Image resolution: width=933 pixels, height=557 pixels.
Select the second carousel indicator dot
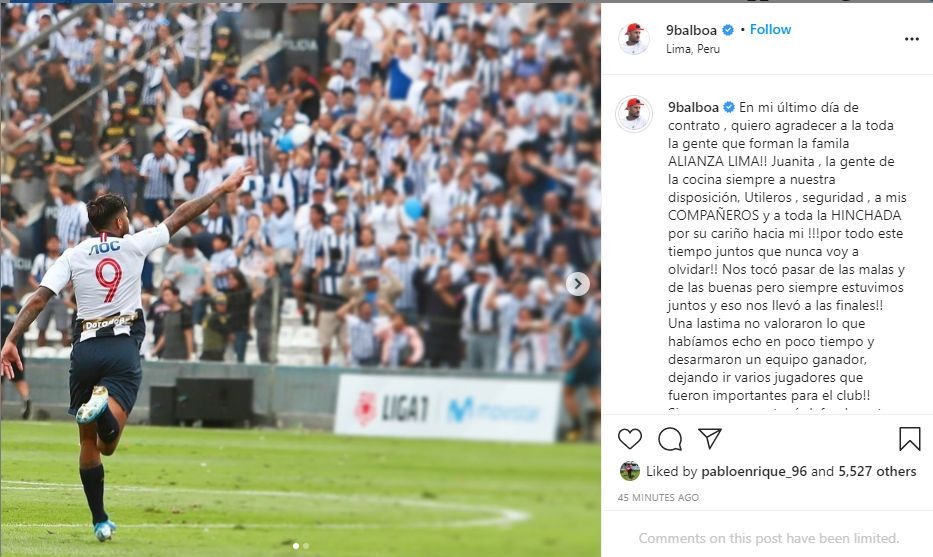click(306, 545)
